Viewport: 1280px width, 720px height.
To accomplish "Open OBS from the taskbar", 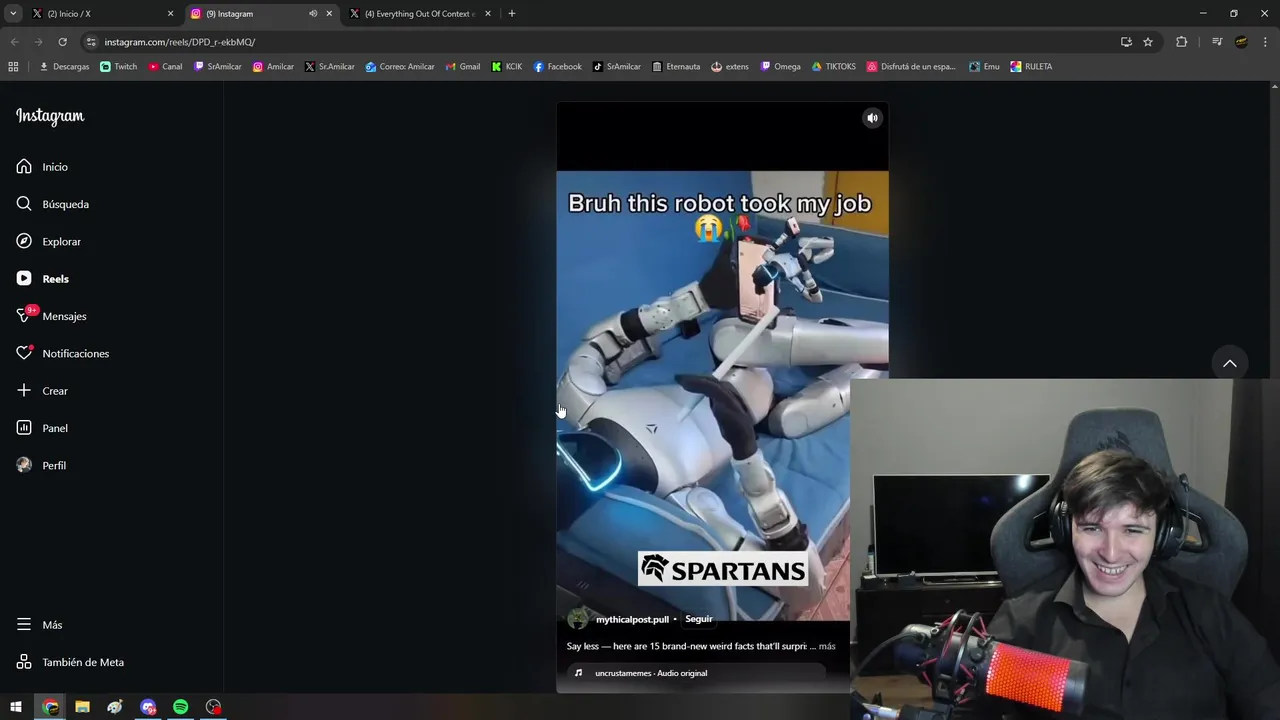I will [213, 707].
